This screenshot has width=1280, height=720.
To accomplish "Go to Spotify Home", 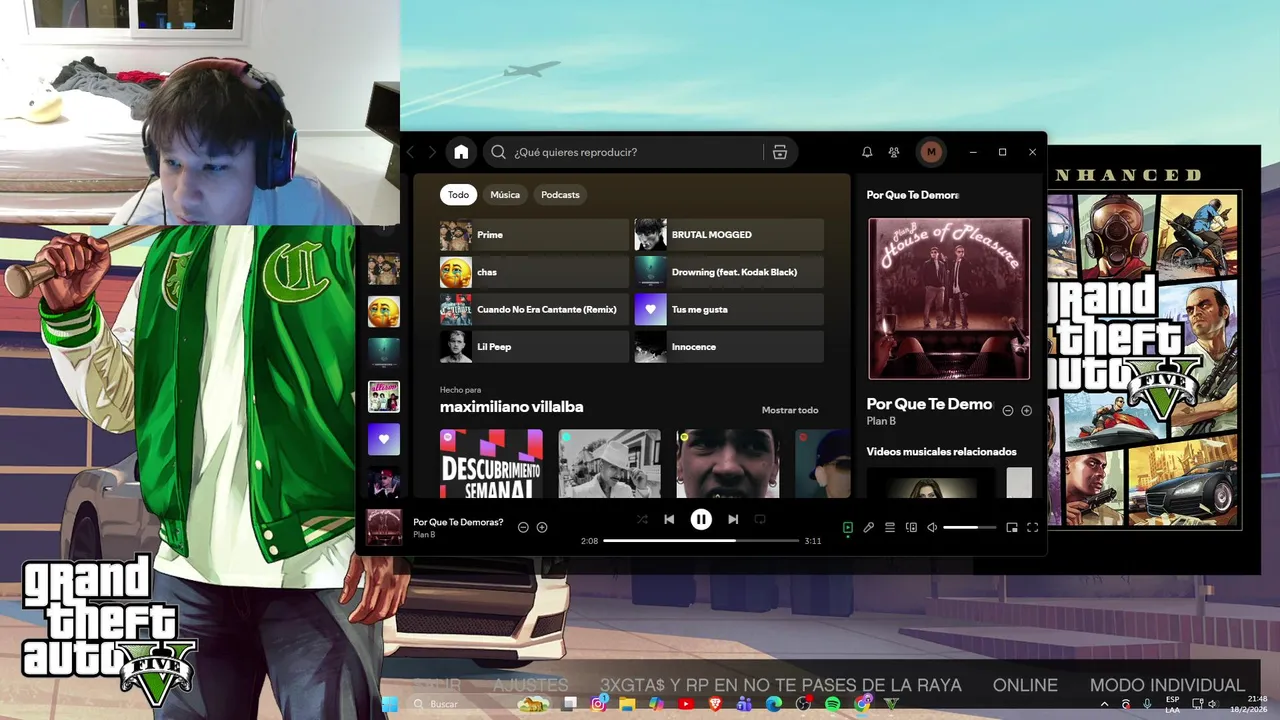I will point(460,152).
